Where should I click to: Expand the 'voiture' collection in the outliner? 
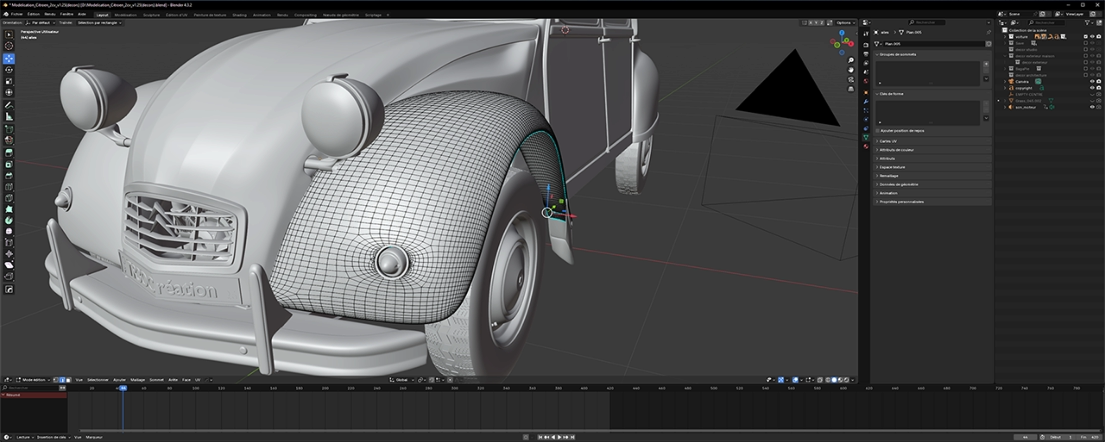coord(1005,37)
